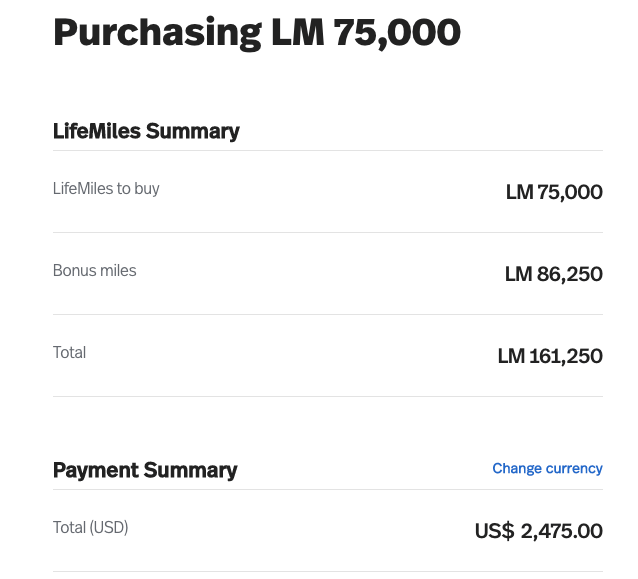Click the LM 161,250 total miles value
This screenshot has height=579, width=638.
pos(550,356)
